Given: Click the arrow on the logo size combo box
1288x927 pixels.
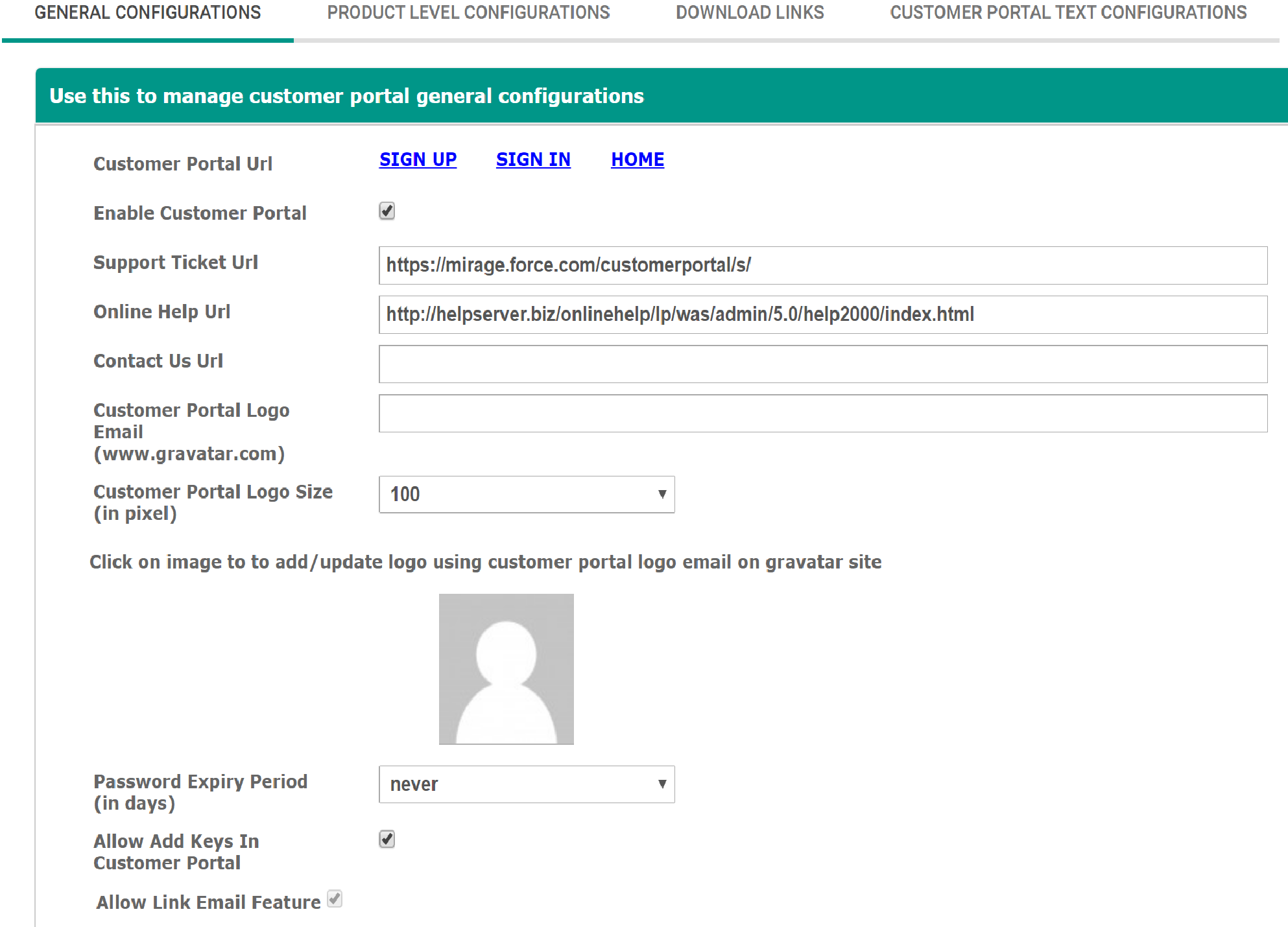Looking at the screenshot, I should 662,495.
